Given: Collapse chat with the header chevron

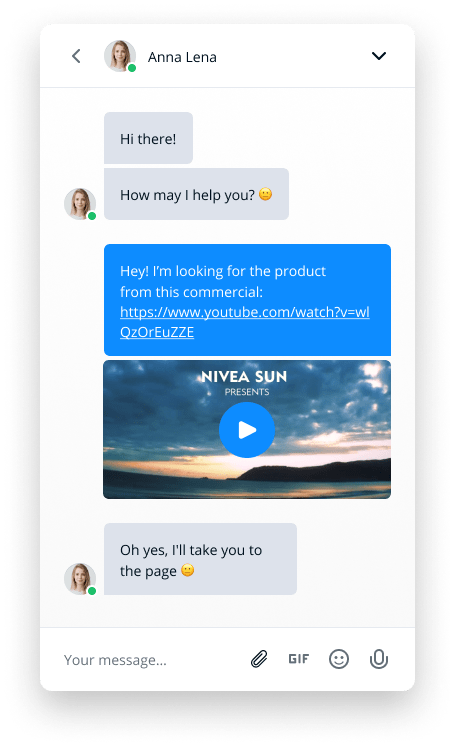Looking at the screenshot, I should point(378,56).
